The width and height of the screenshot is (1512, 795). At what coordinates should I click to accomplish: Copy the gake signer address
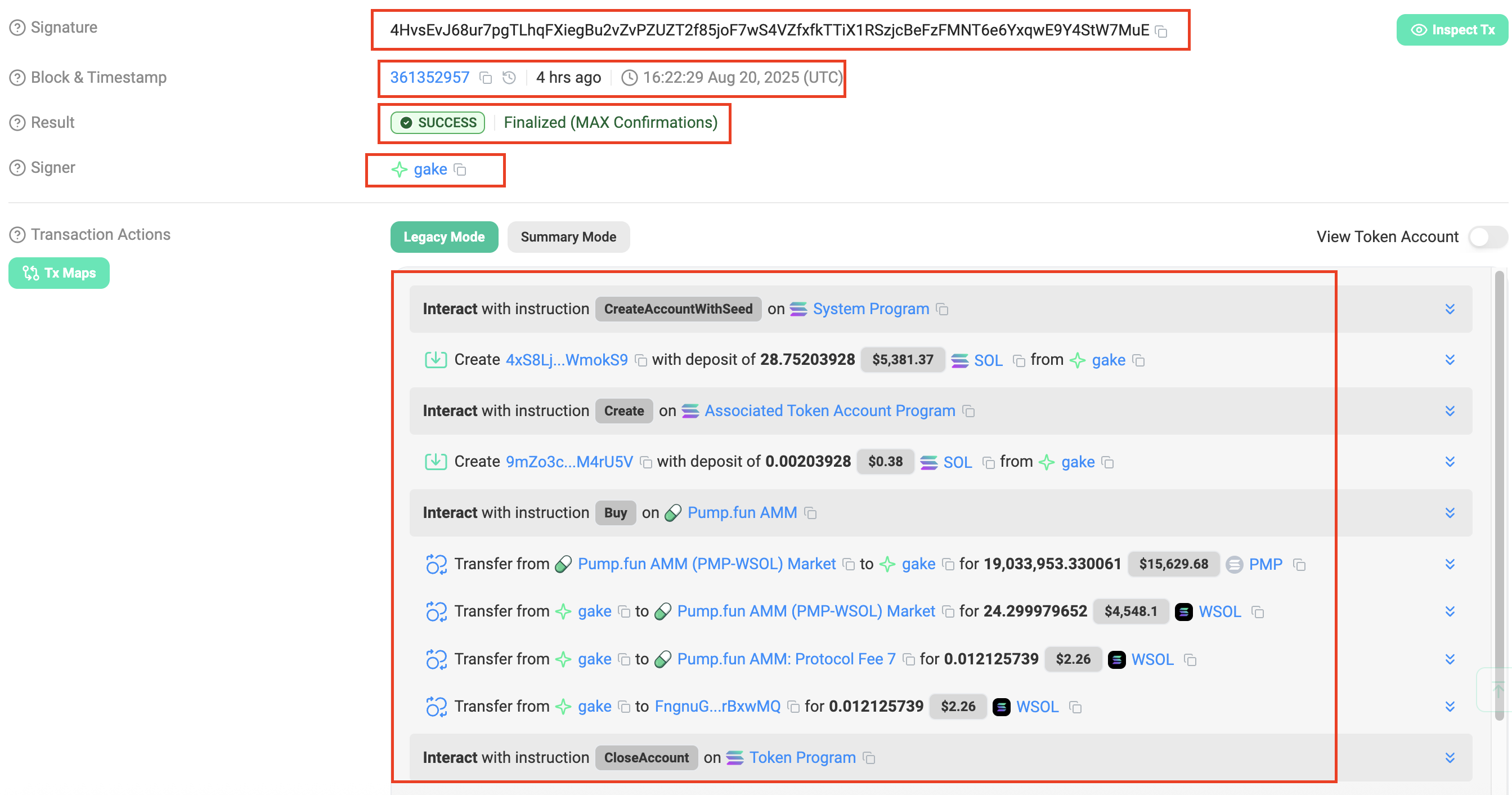tap(461, 170)
